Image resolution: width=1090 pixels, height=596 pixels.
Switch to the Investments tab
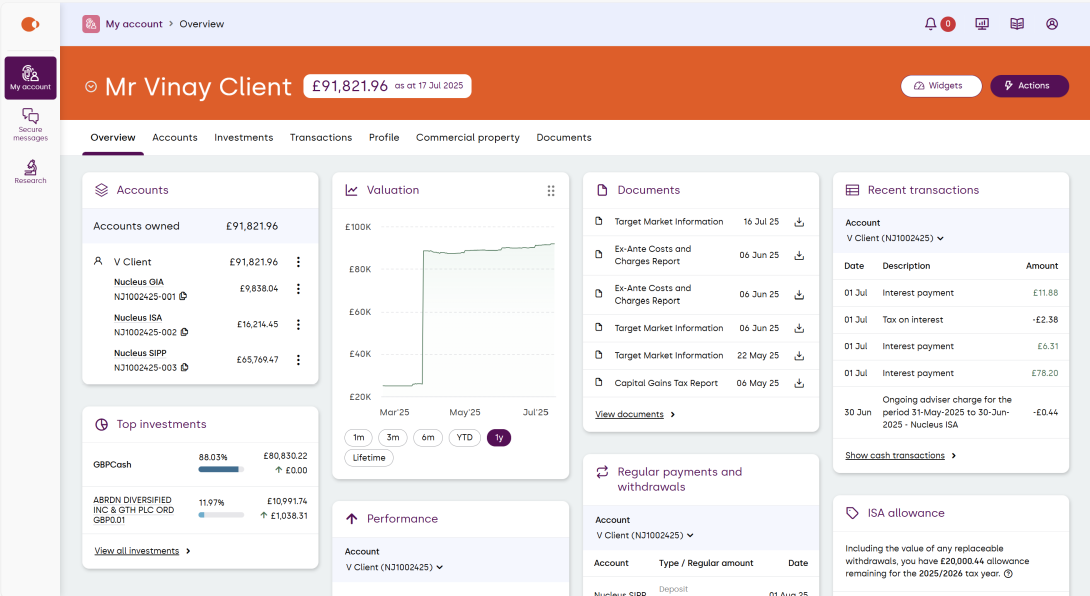tap(243, 138)
